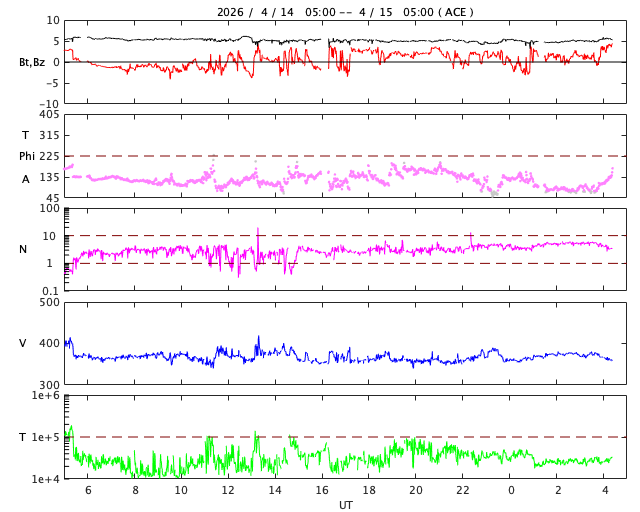Click the "A" label beside the angle panel
640x512 pixels.
[x=26, y=179]
